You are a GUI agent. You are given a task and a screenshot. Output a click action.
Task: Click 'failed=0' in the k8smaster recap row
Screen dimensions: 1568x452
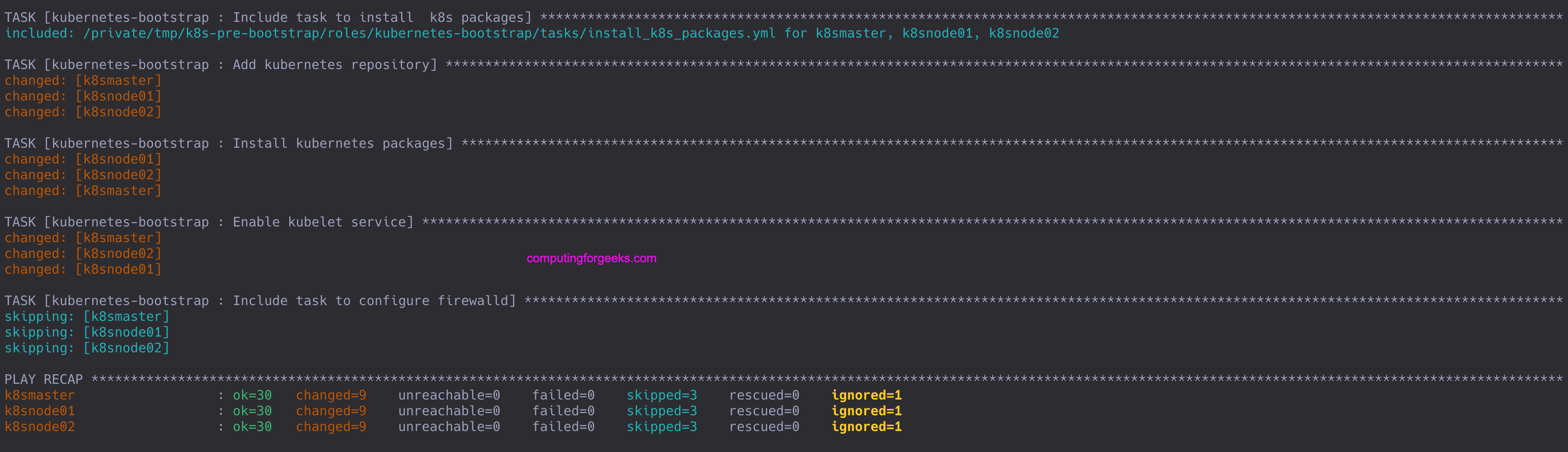pyautogui.click(x=563, y=396)
